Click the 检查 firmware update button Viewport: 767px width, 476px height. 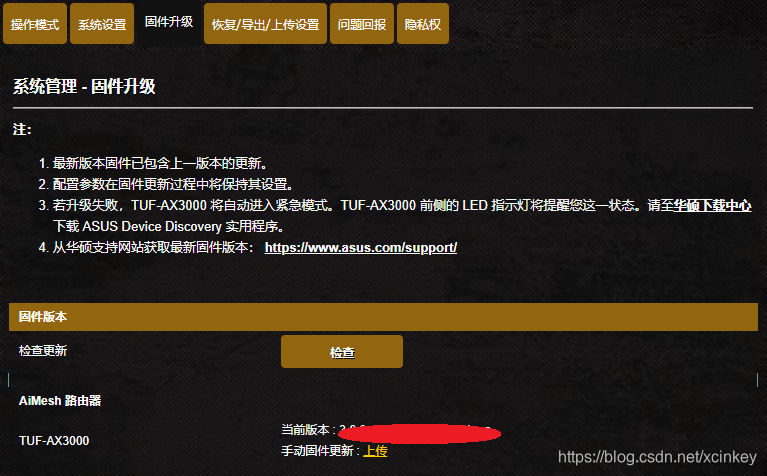(x=342, y=351)
